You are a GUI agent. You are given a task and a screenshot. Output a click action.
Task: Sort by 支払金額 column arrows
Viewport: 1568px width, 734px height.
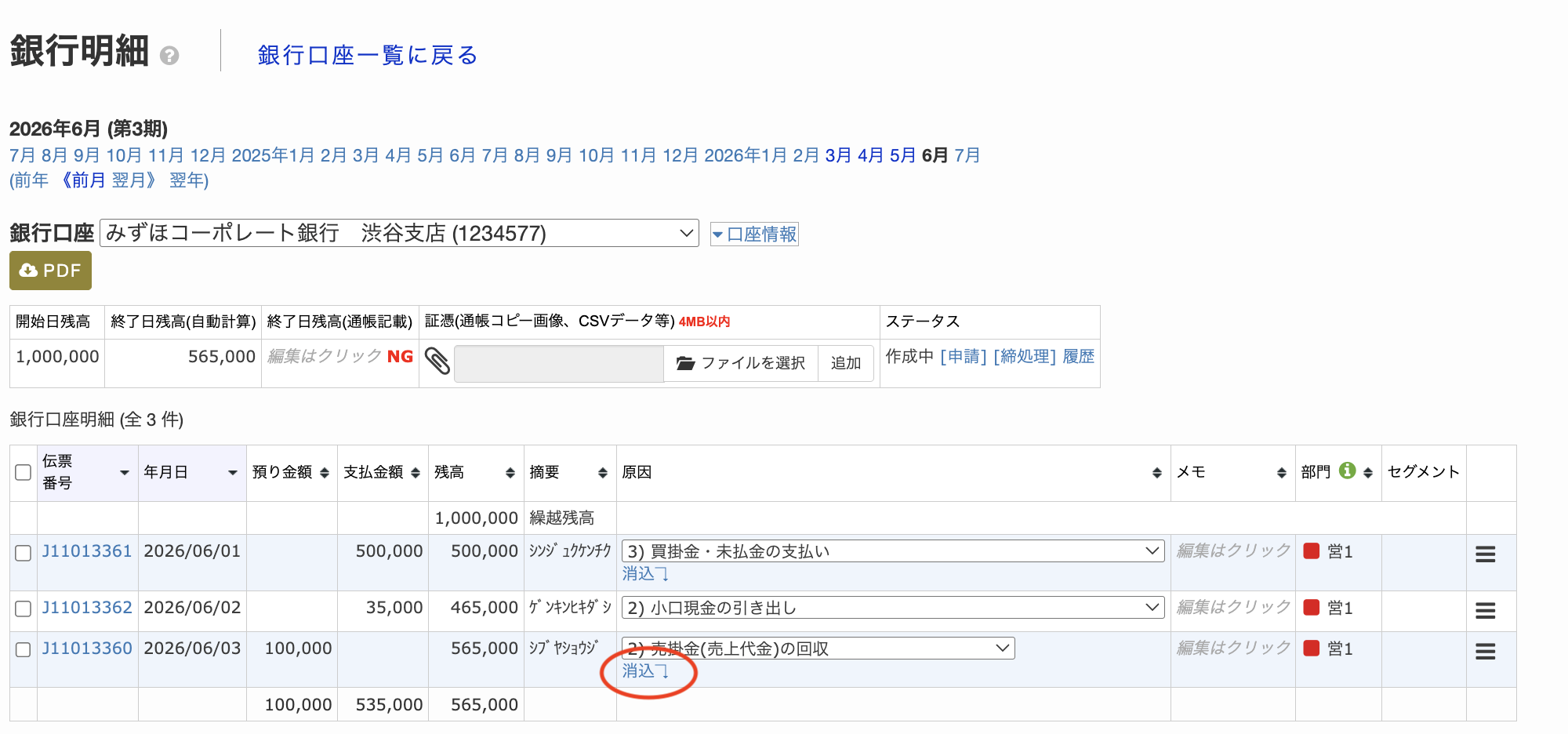416,473
